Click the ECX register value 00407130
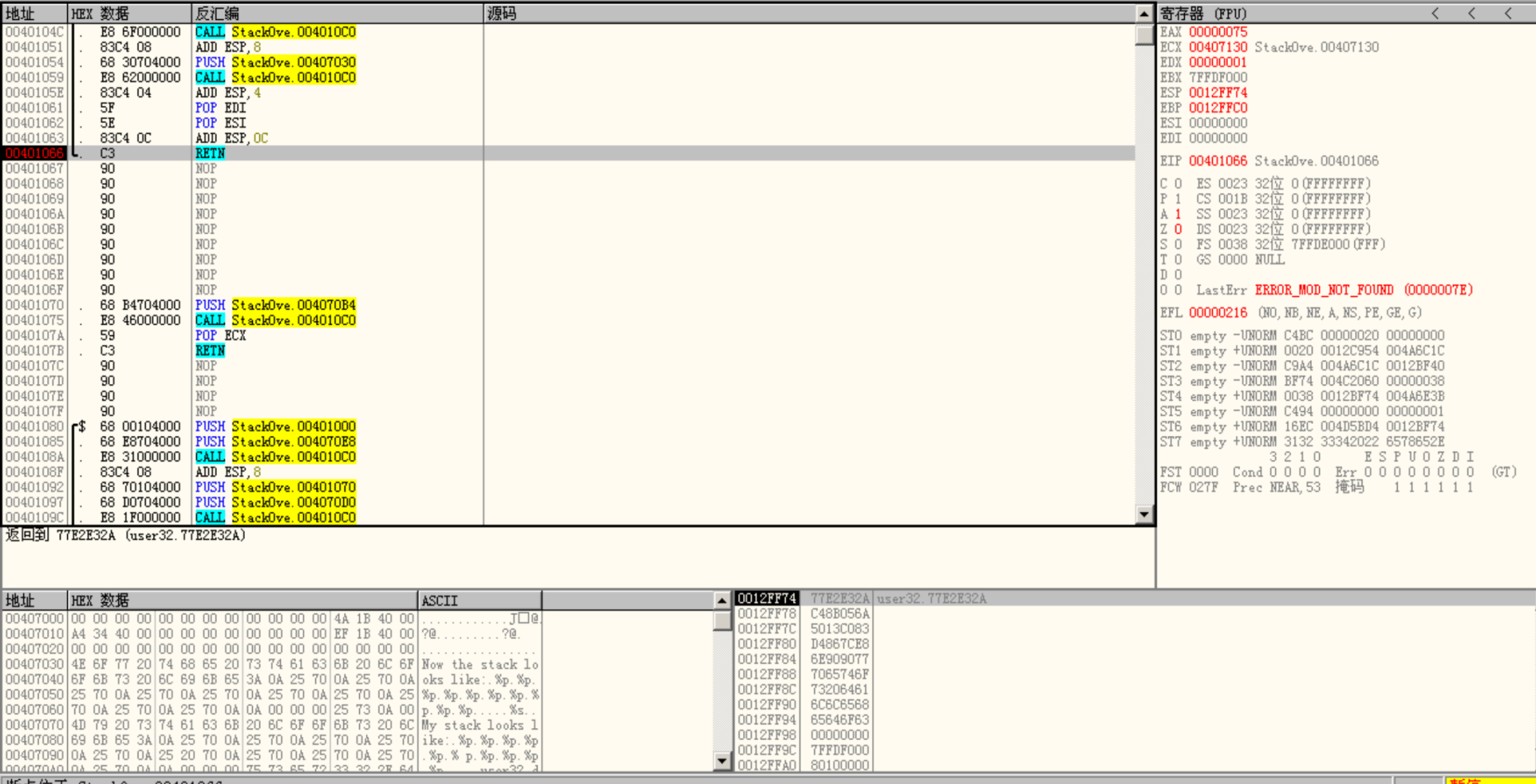The image size is (1536, 784). tap(1218, 47)
